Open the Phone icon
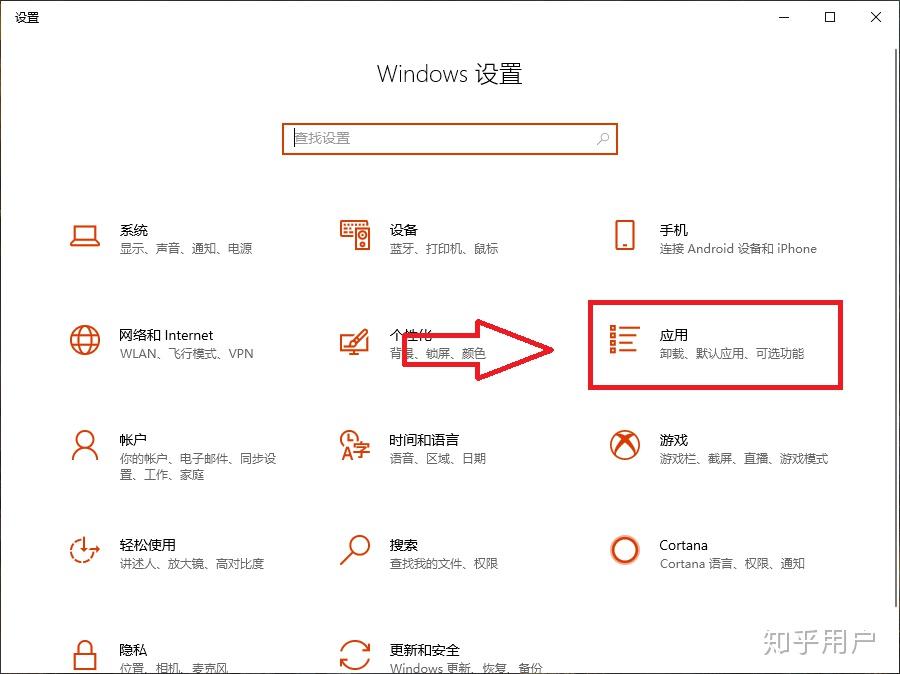 pyautogui.click(x=624, y=235)
